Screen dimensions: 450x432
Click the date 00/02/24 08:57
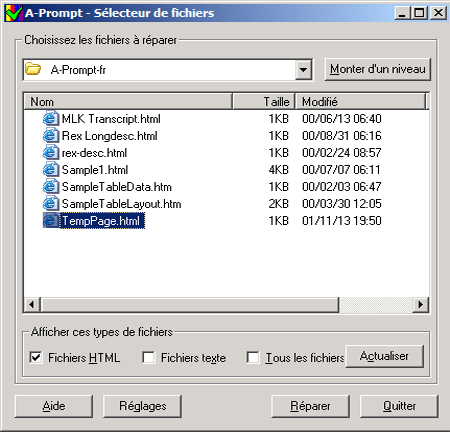[342, 153]
